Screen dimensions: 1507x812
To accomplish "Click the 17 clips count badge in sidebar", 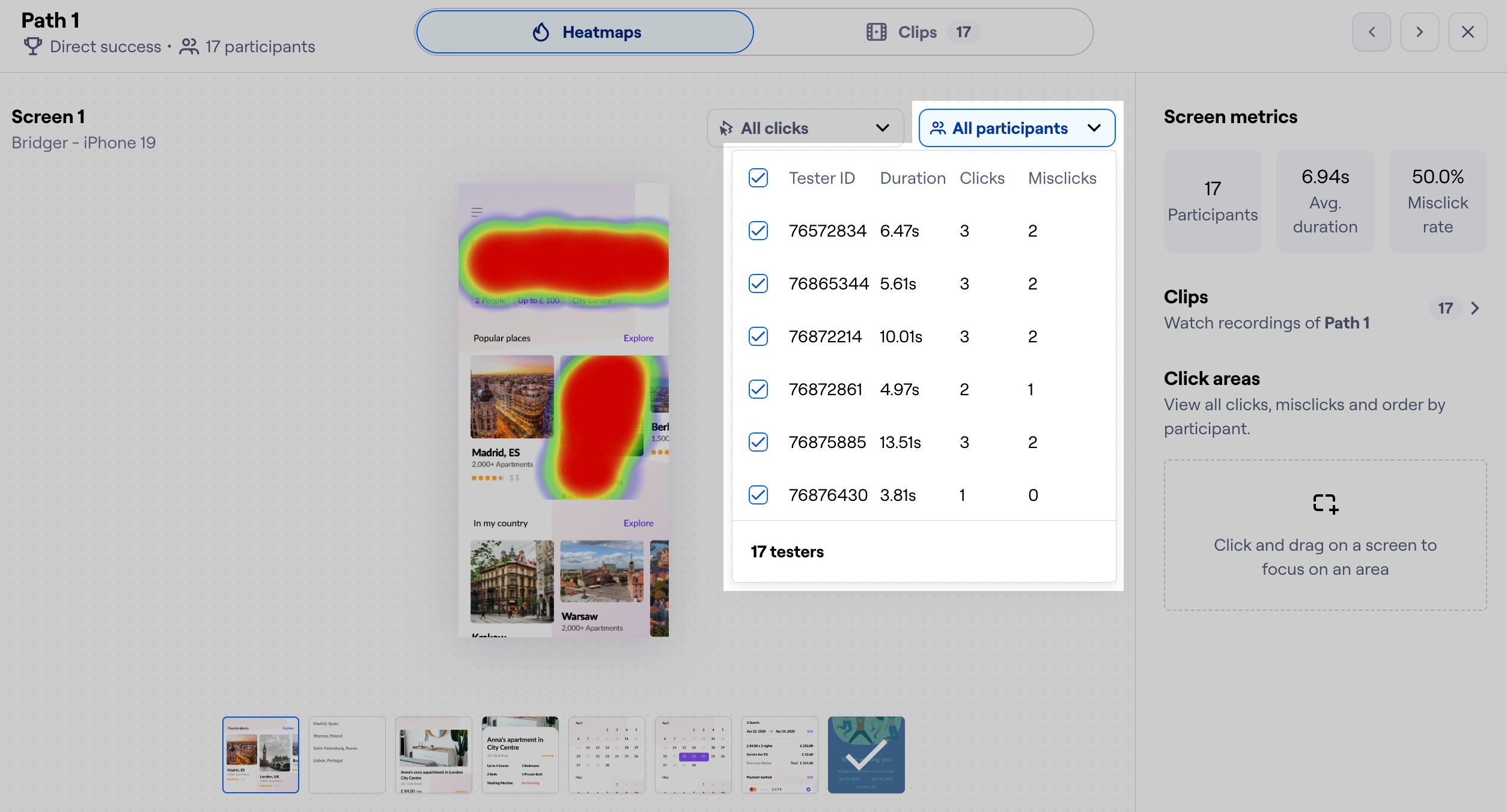I will coord(1445,308).
